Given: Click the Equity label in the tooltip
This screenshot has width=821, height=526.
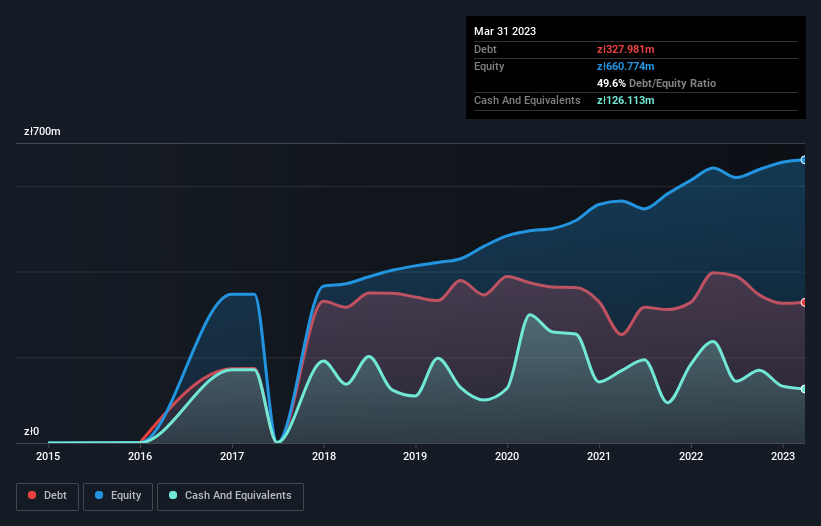Looking at the screenshot, I should tap(489, 66).
